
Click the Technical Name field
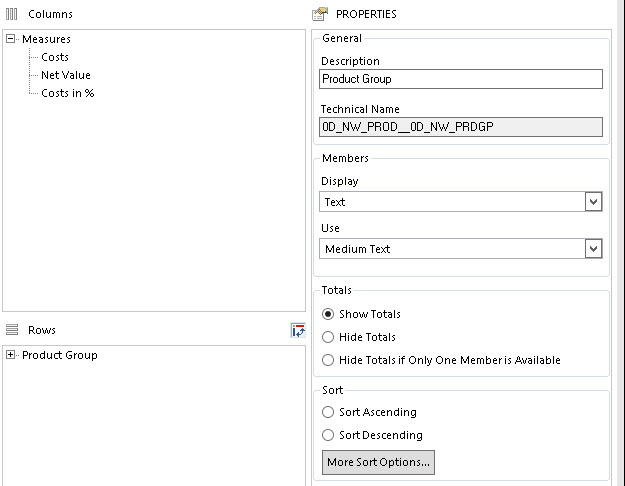point(461,127)
